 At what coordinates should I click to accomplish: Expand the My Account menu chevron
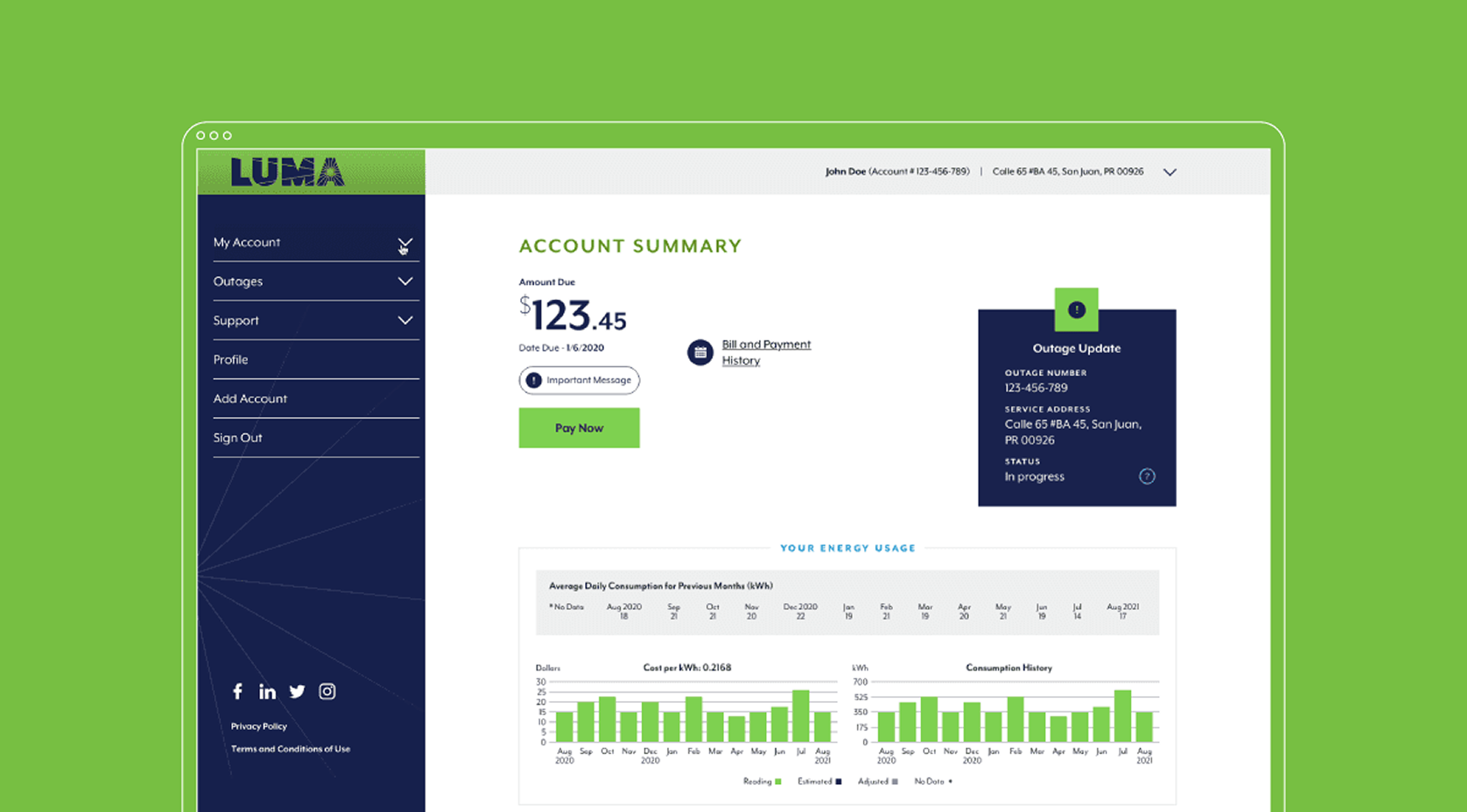pos(405,244)
